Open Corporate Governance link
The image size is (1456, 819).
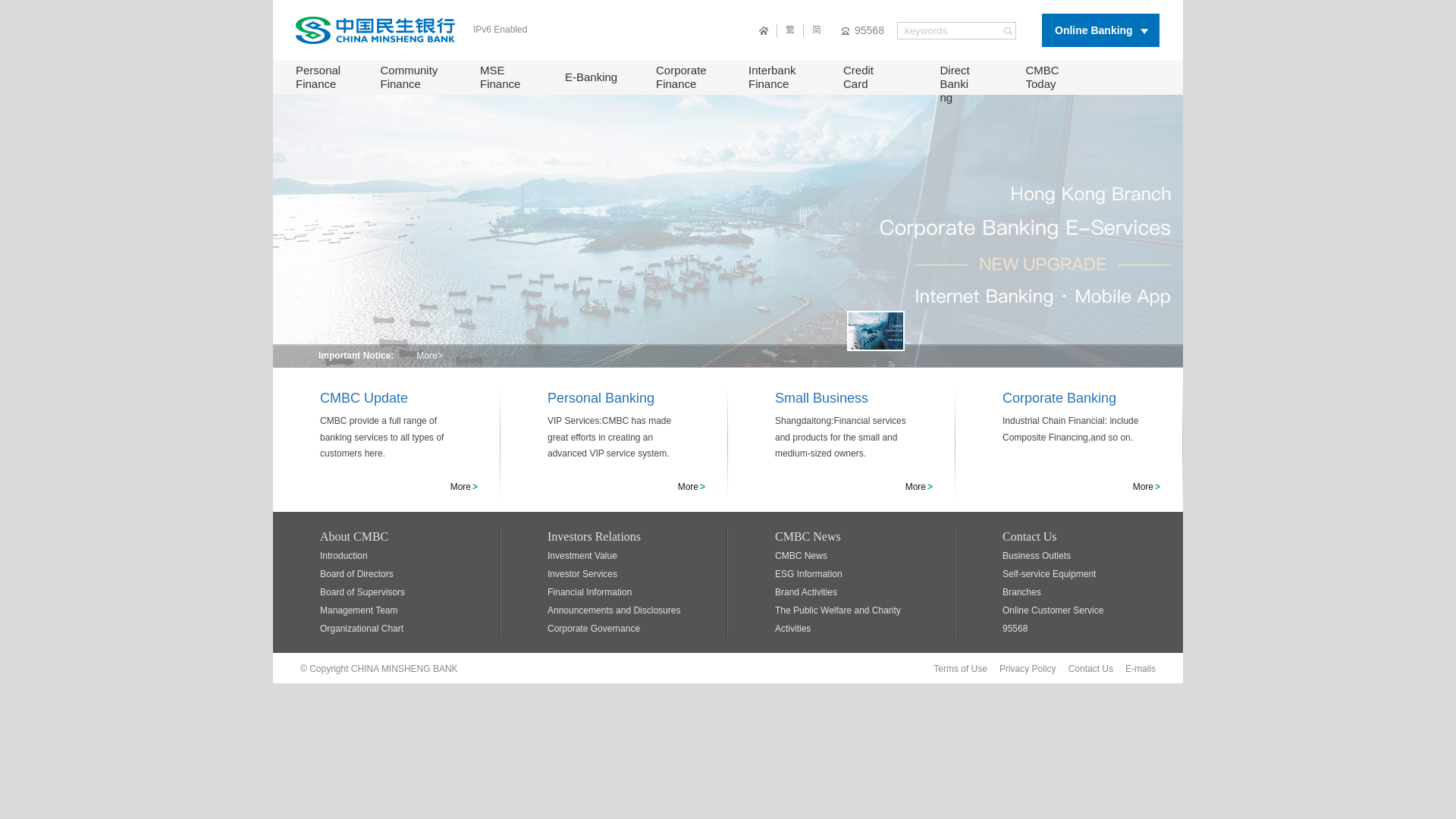594,629
